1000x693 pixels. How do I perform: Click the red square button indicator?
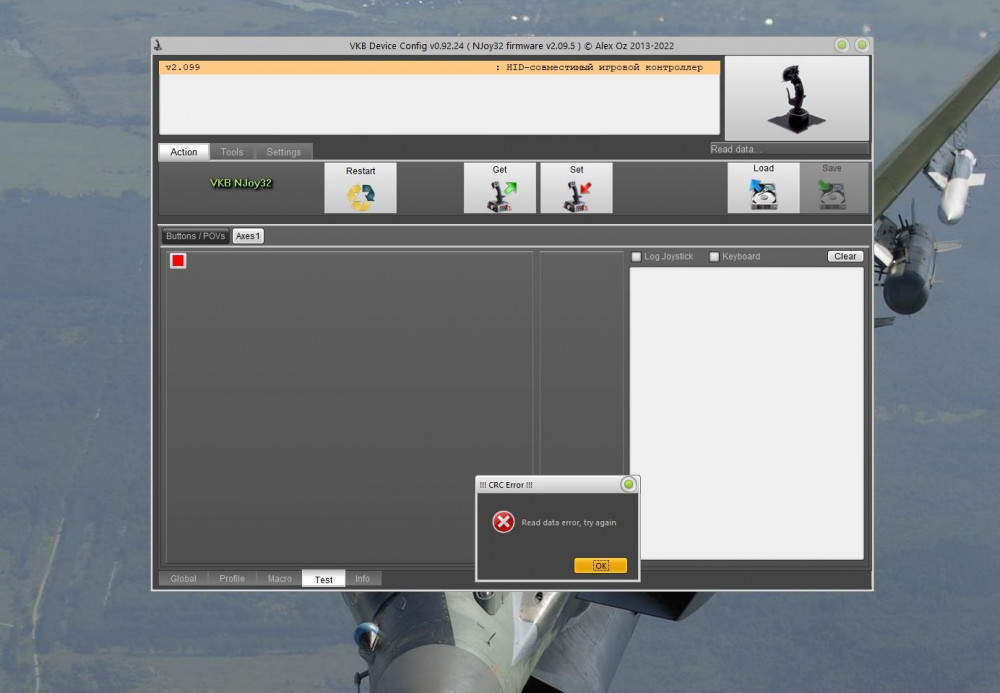tap(178, 260)
